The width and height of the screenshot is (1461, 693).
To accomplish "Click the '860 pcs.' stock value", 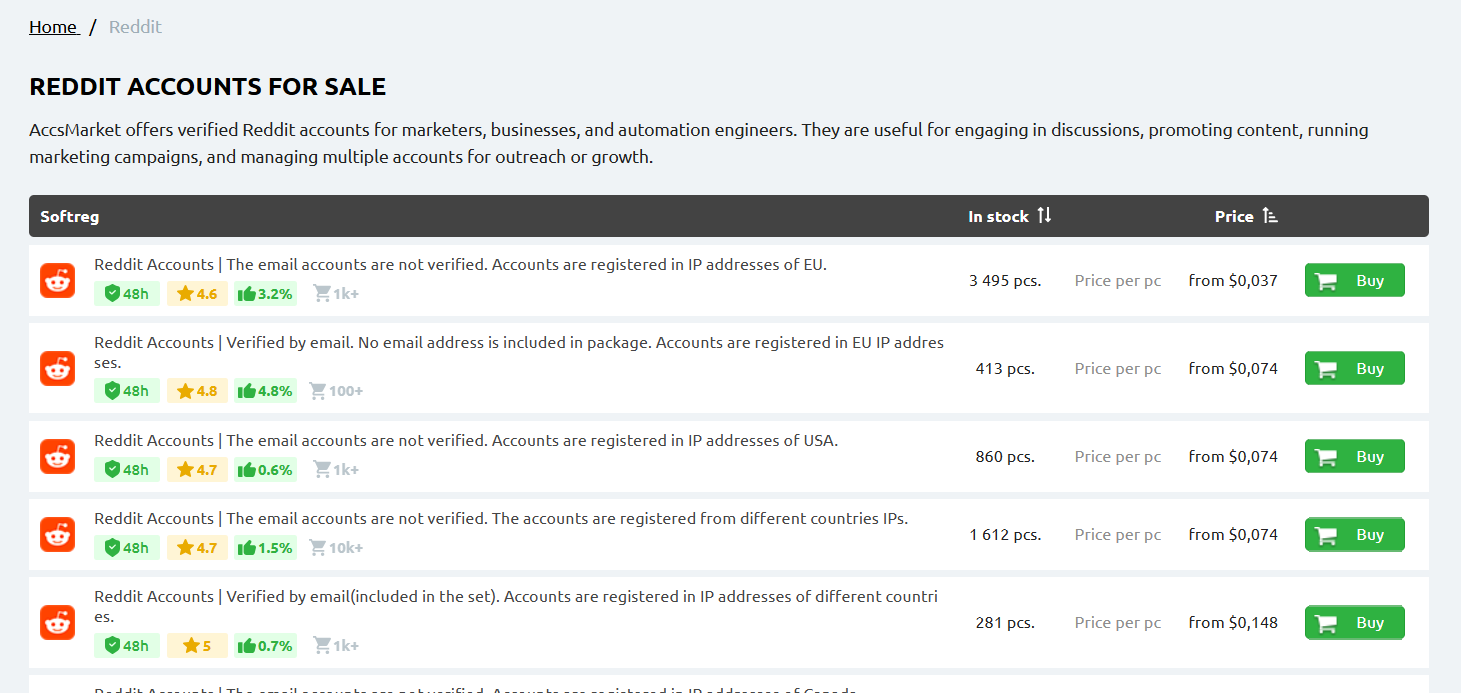I will [x=1005, y=457].
